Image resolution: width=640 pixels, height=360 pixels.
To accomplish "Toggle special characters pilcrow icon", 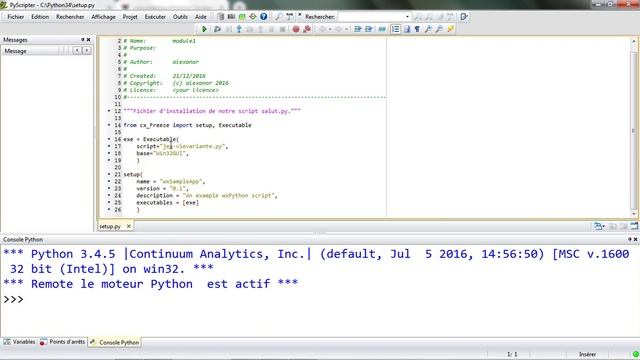I will pyautogui.click(x=417, y=29).
